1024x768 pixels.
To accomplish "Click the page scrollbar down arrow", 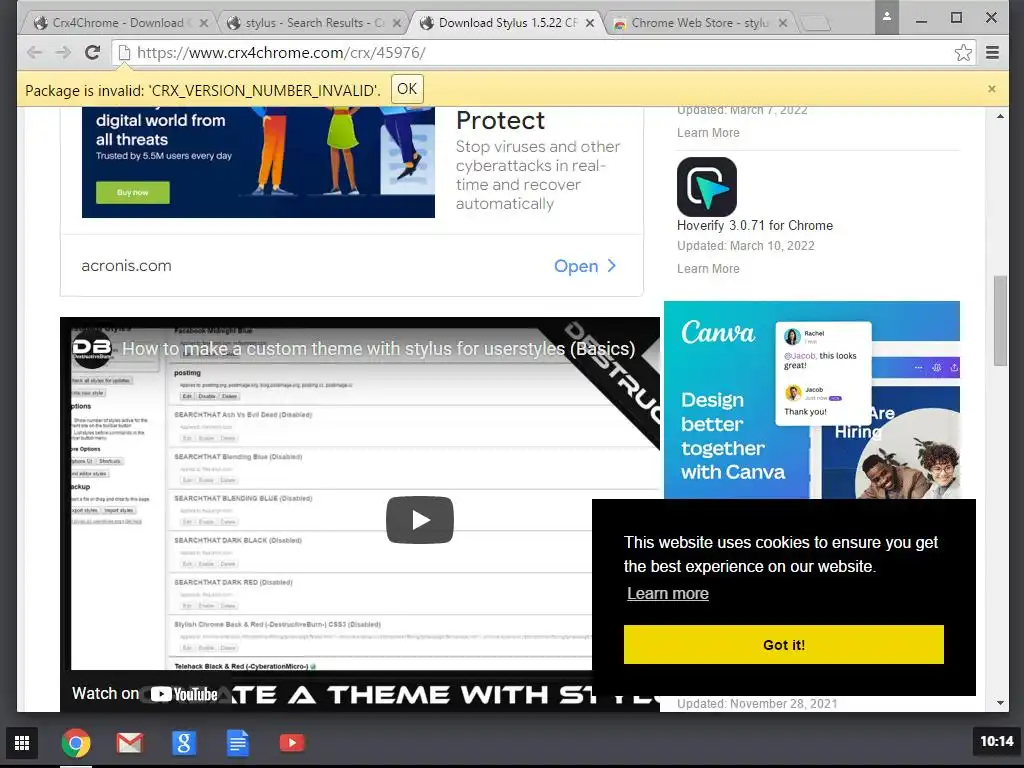I will point(1000,703).
